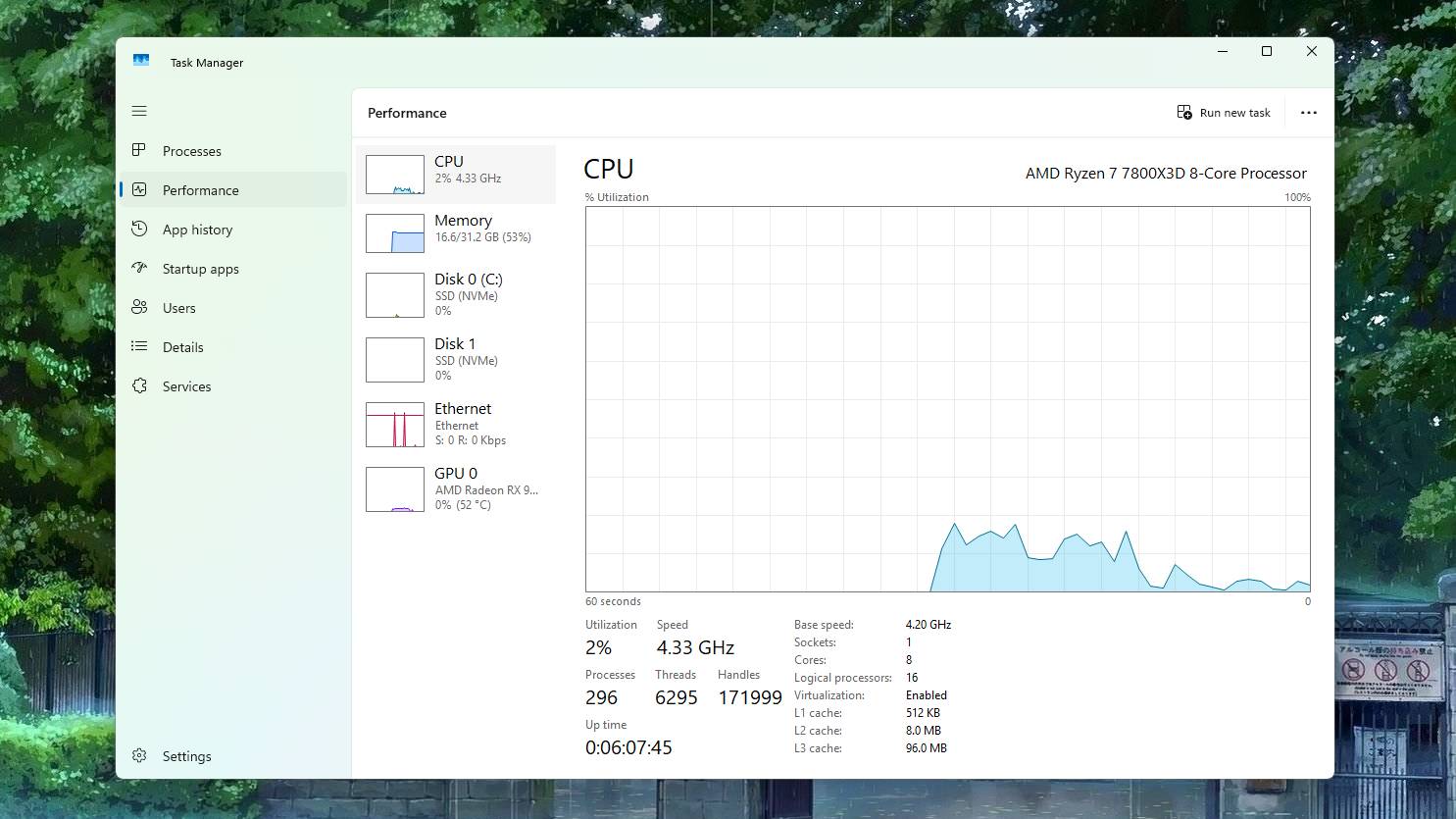Click the Task Manager logo in the titlebar
1456x819 pixels.
[141, 60]
